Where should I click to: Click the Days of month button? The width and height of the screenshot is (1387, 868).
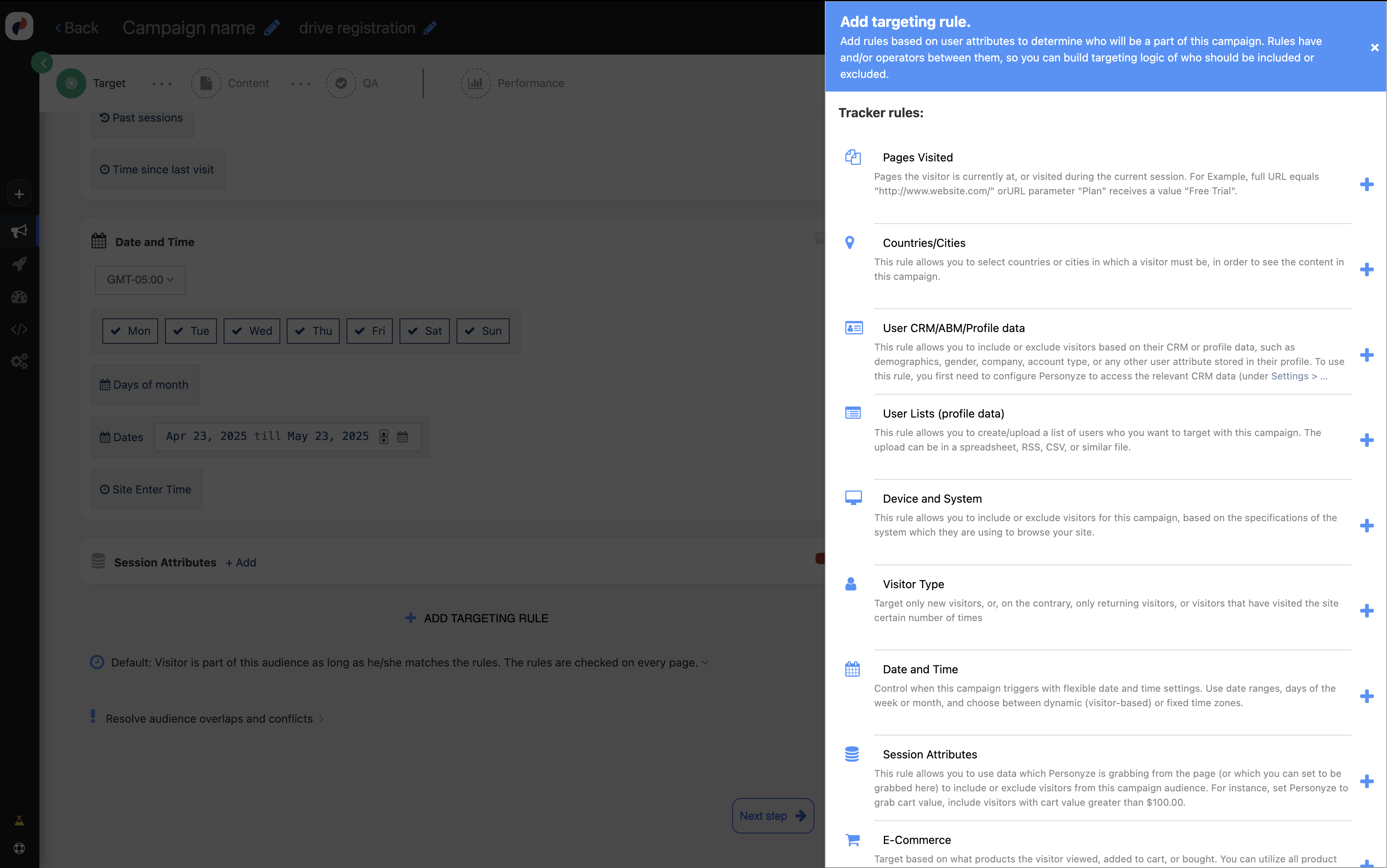[x=145, y=385]
